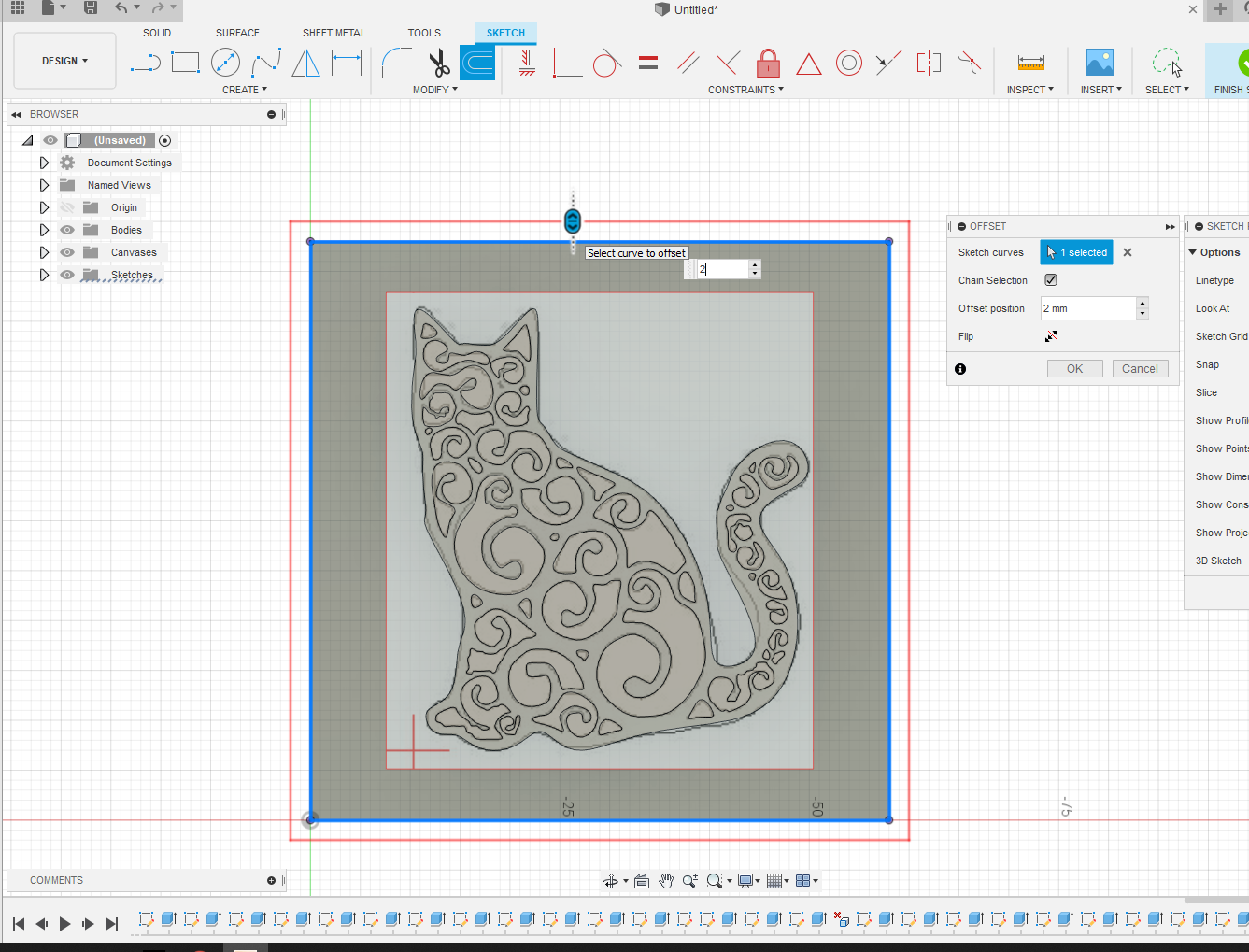Select the Trim scissors tool
This screenshot has width=1249, height=952.
438,63
